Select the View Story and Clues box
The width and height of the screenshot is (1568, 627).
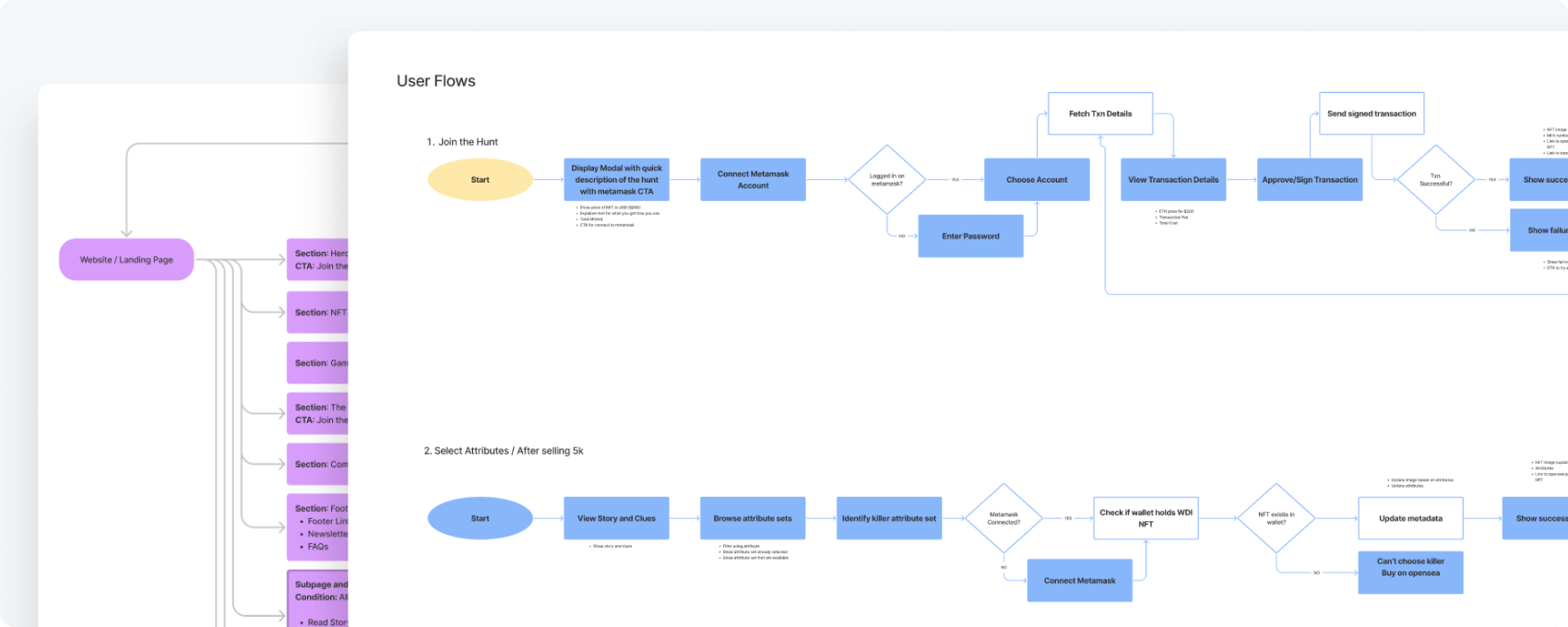pyautogui.click(x=616, y=518)
